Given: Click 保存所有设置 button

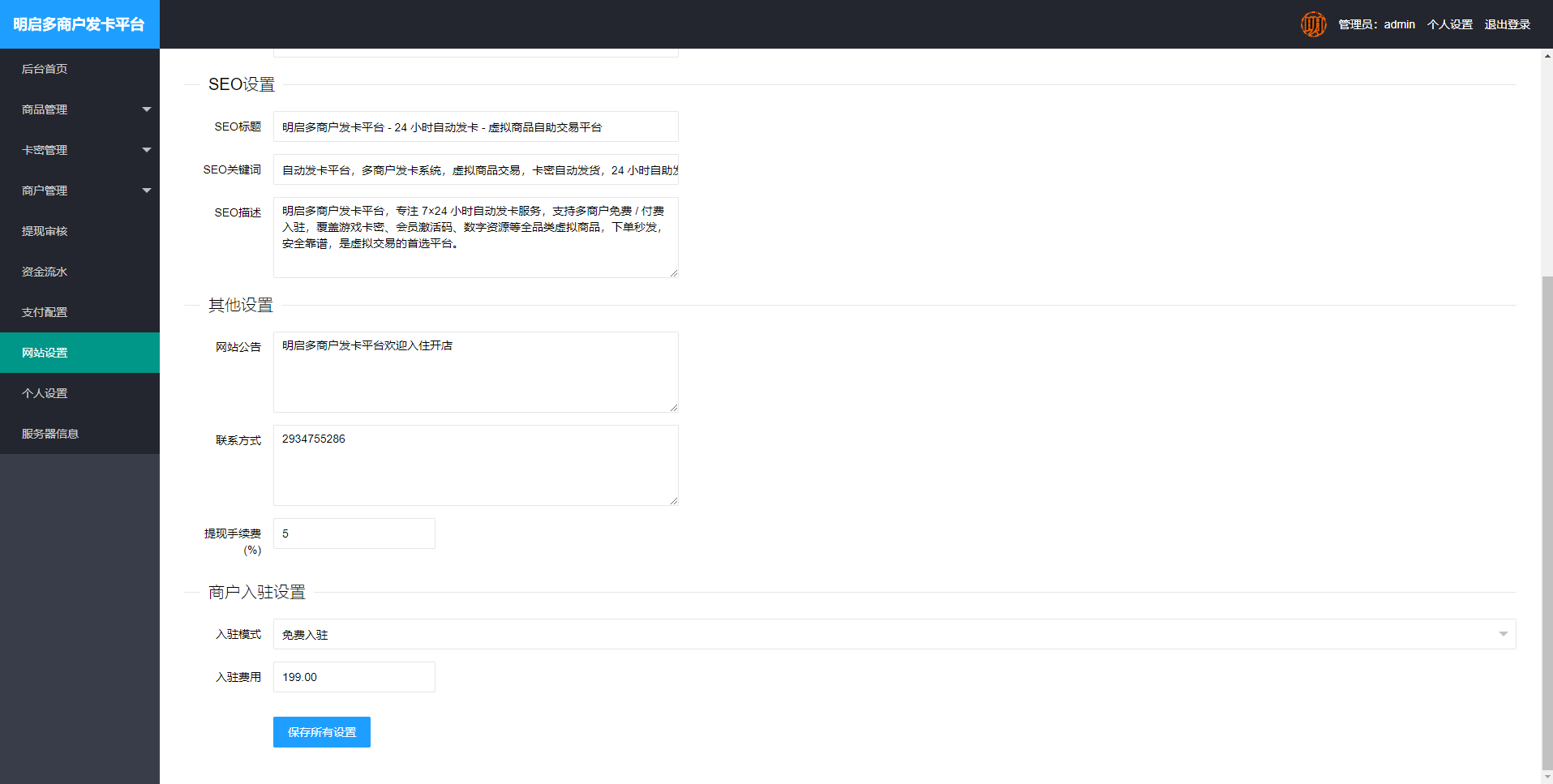Looking at the screenshot, I should pos(321,732).
